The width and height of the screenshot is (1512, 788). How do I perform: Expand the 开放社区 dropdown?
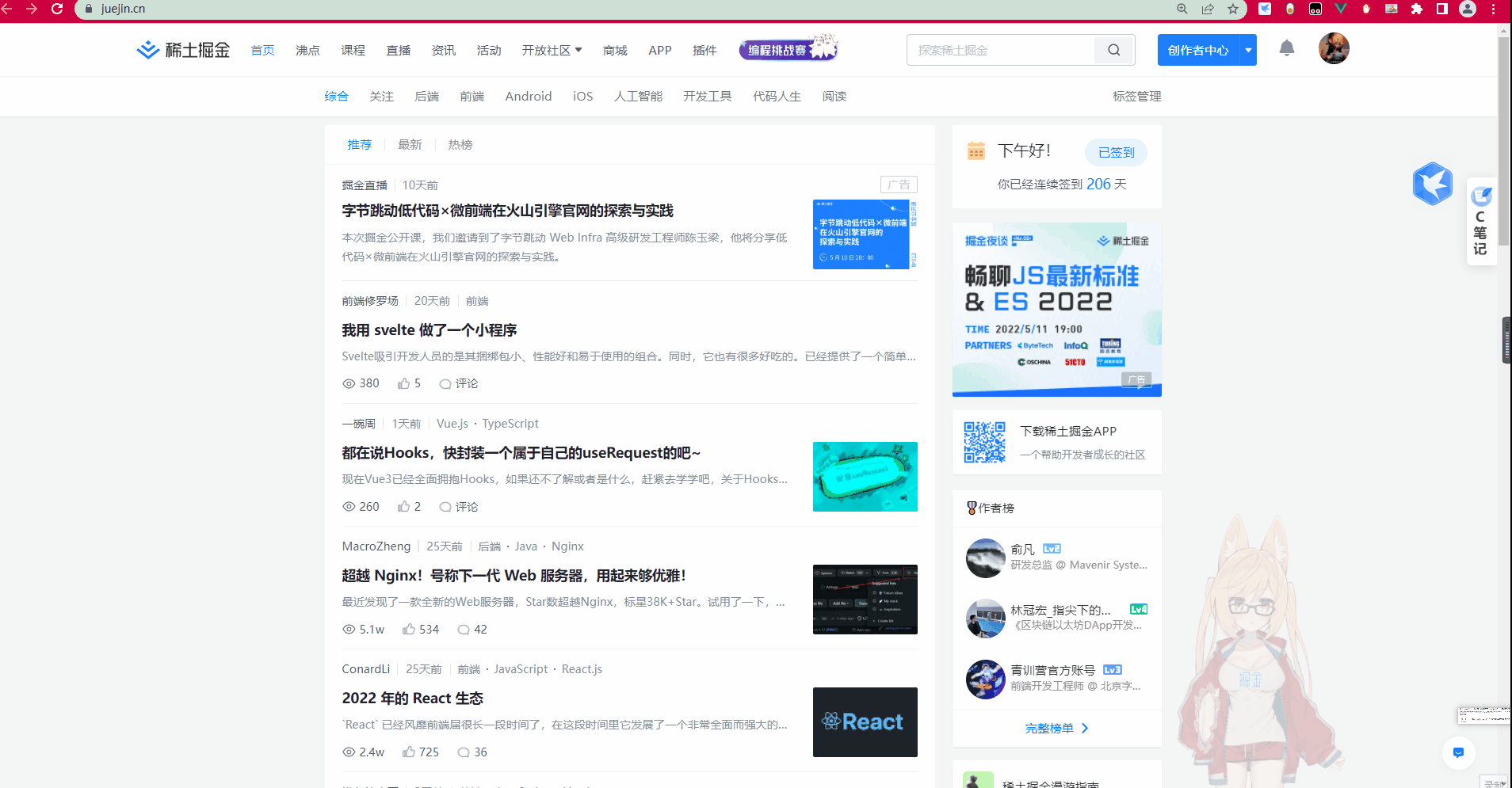[552, 49]
